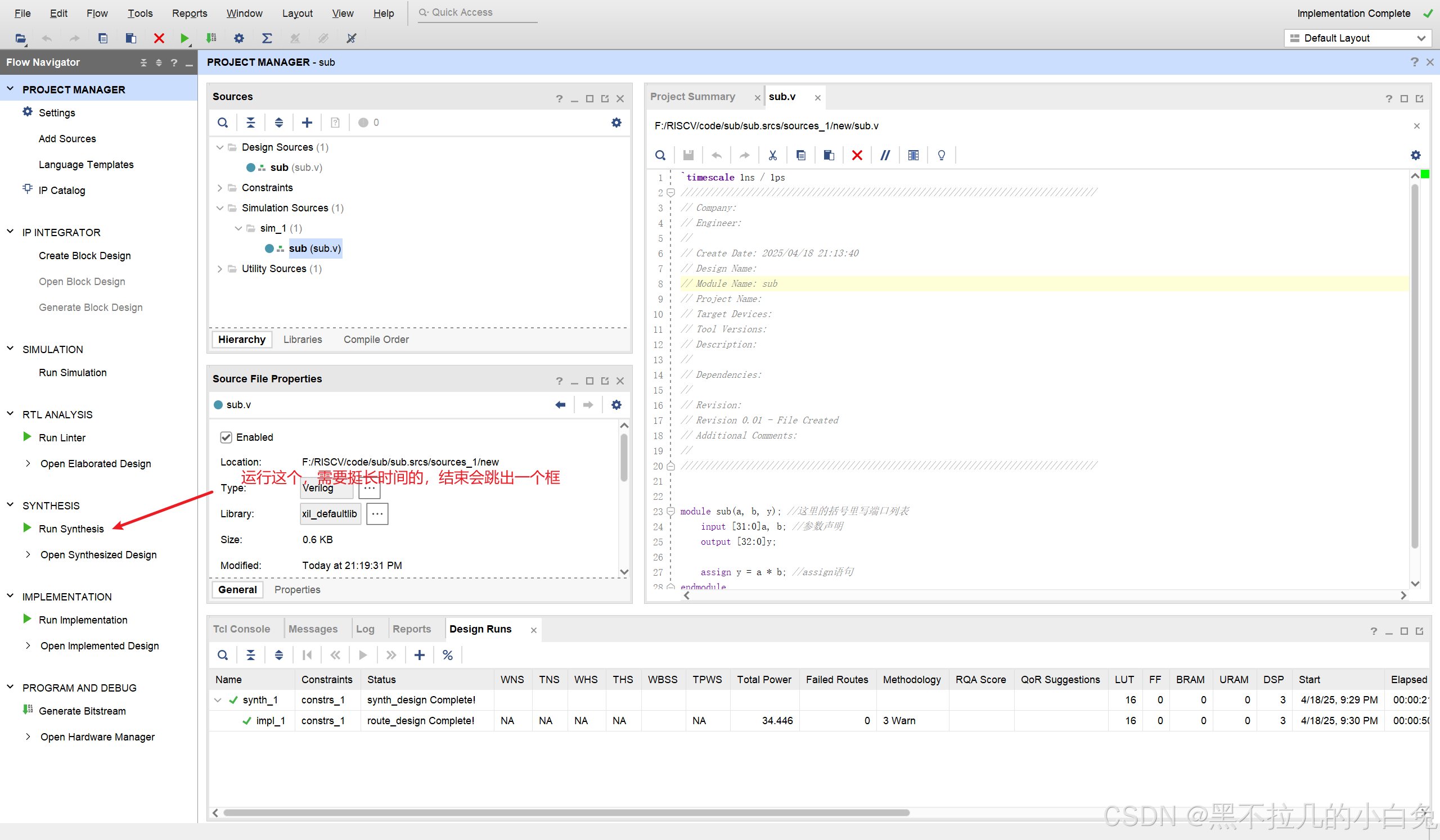Click Run Implementation in Flow Navigator
1440x840 pixels.
[x=83, y=620]
